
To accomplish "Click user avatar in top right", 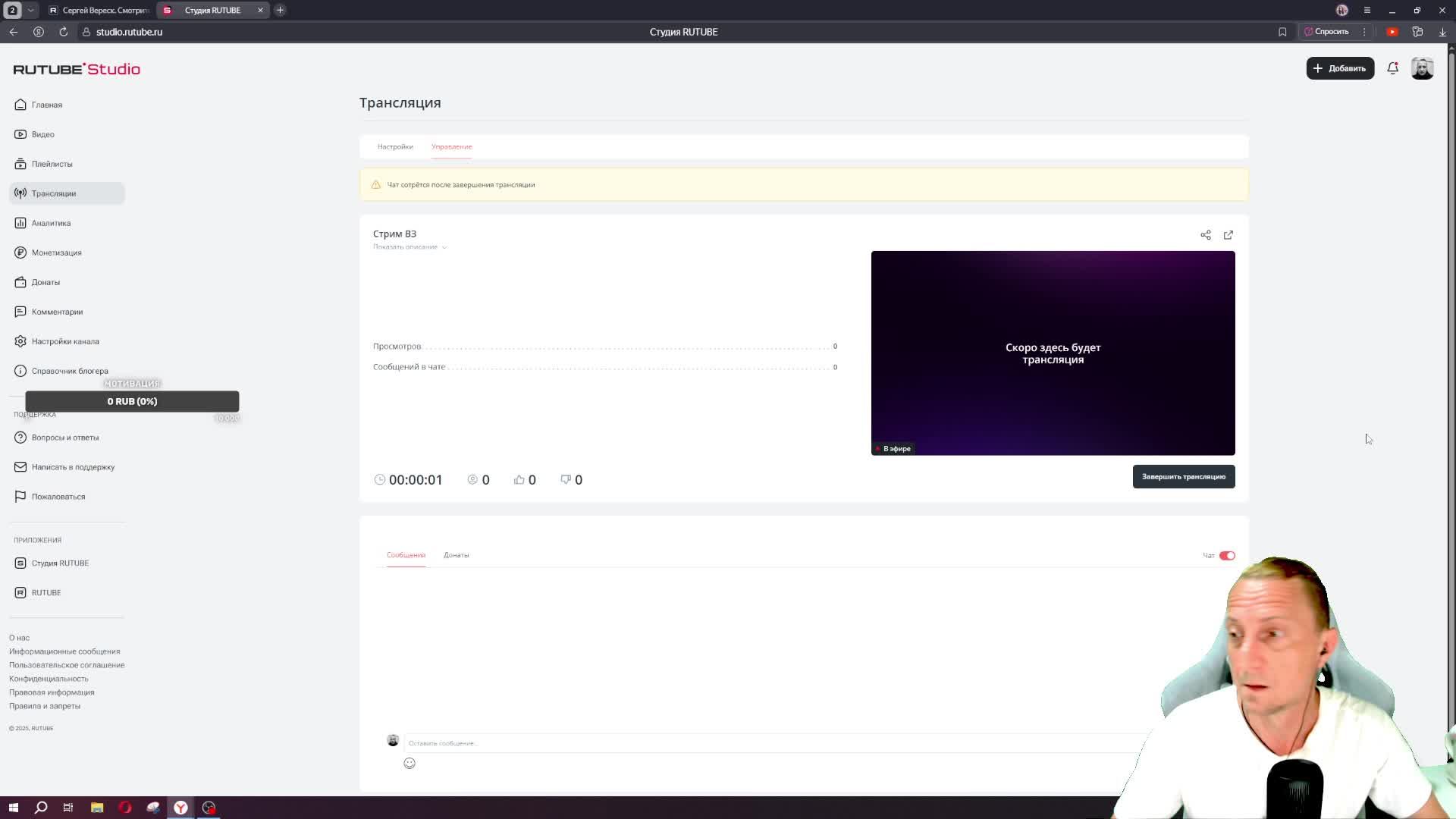I will click(x=1422, y=68).
